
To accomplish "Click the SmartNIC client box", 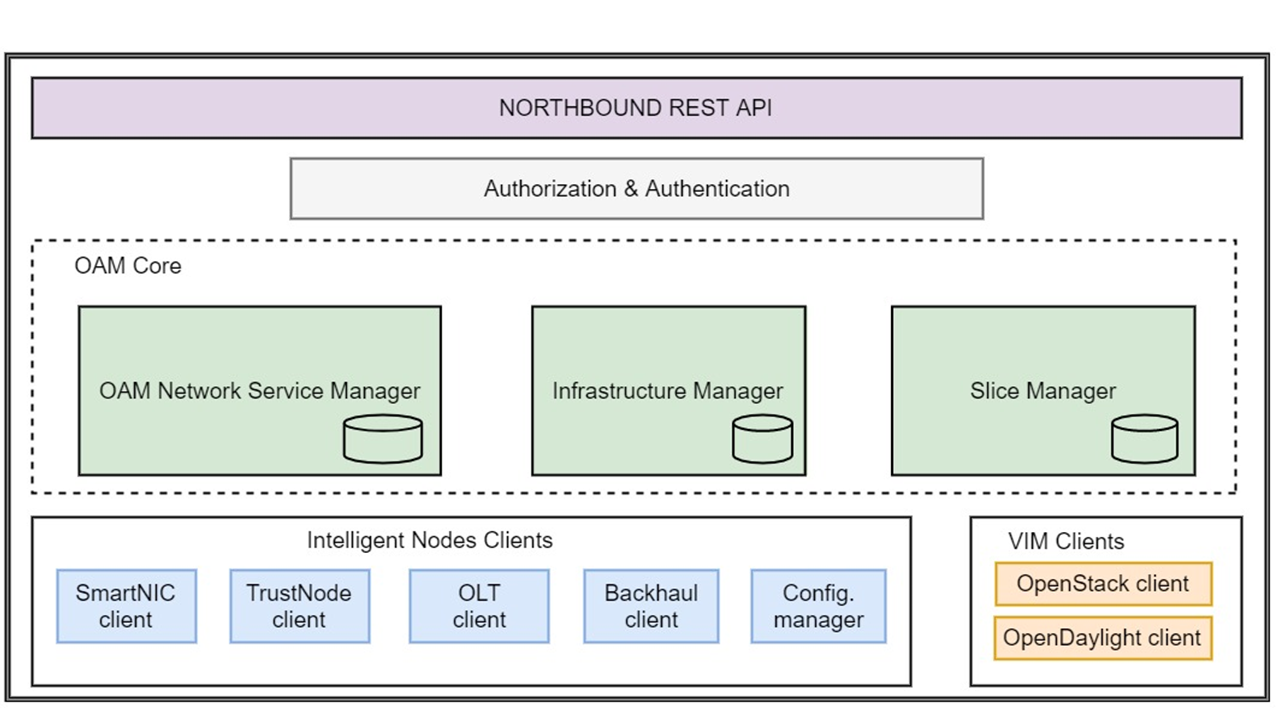I will 126,606.
